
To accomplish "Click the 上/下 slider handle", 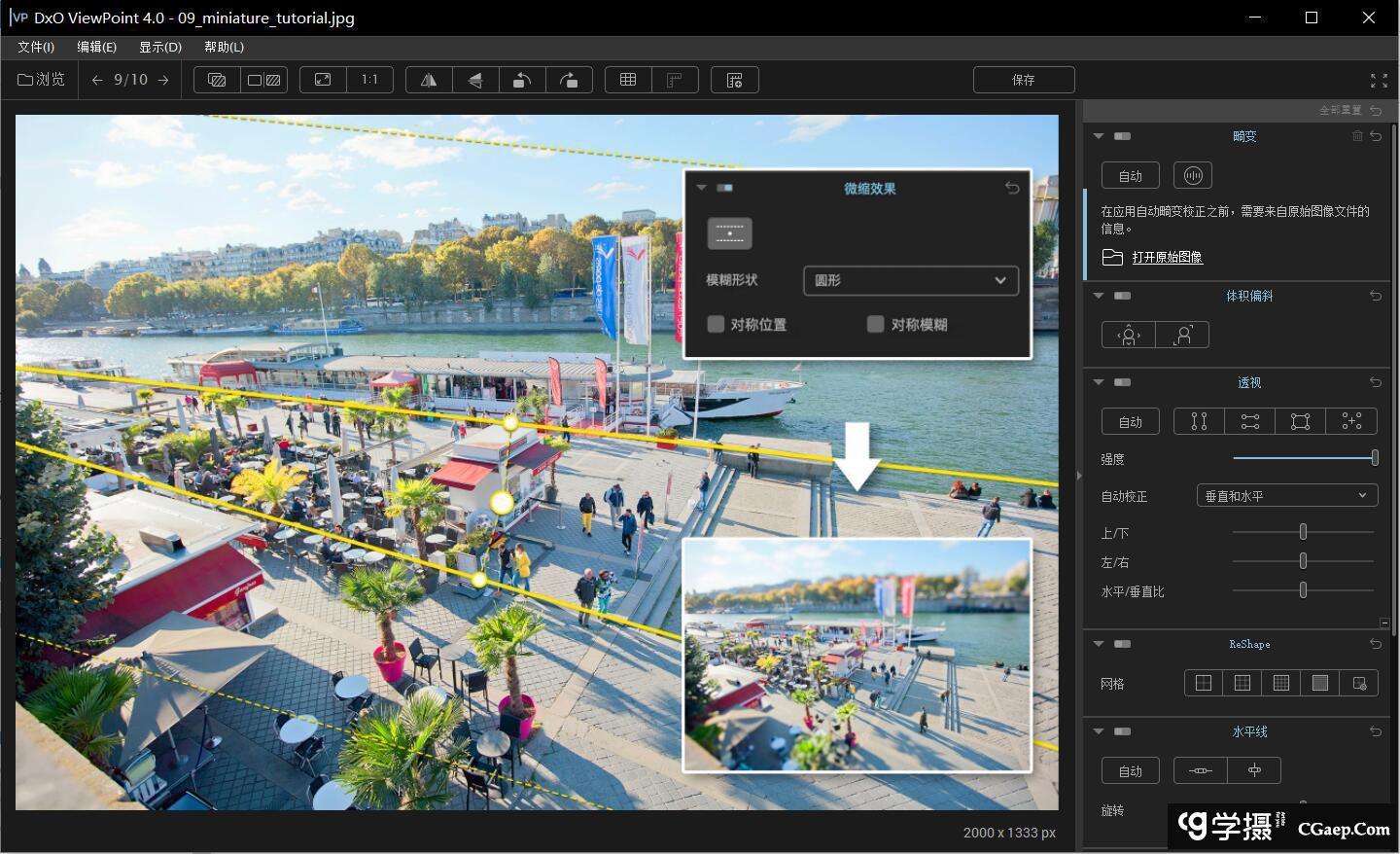I will click(x=1303, y=532).
